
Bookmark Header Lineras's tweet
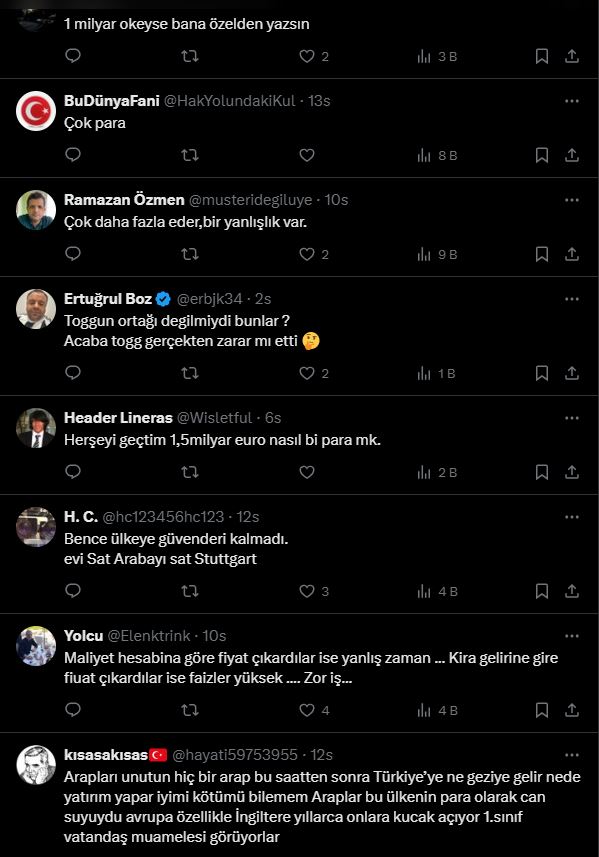click(542, 472)
